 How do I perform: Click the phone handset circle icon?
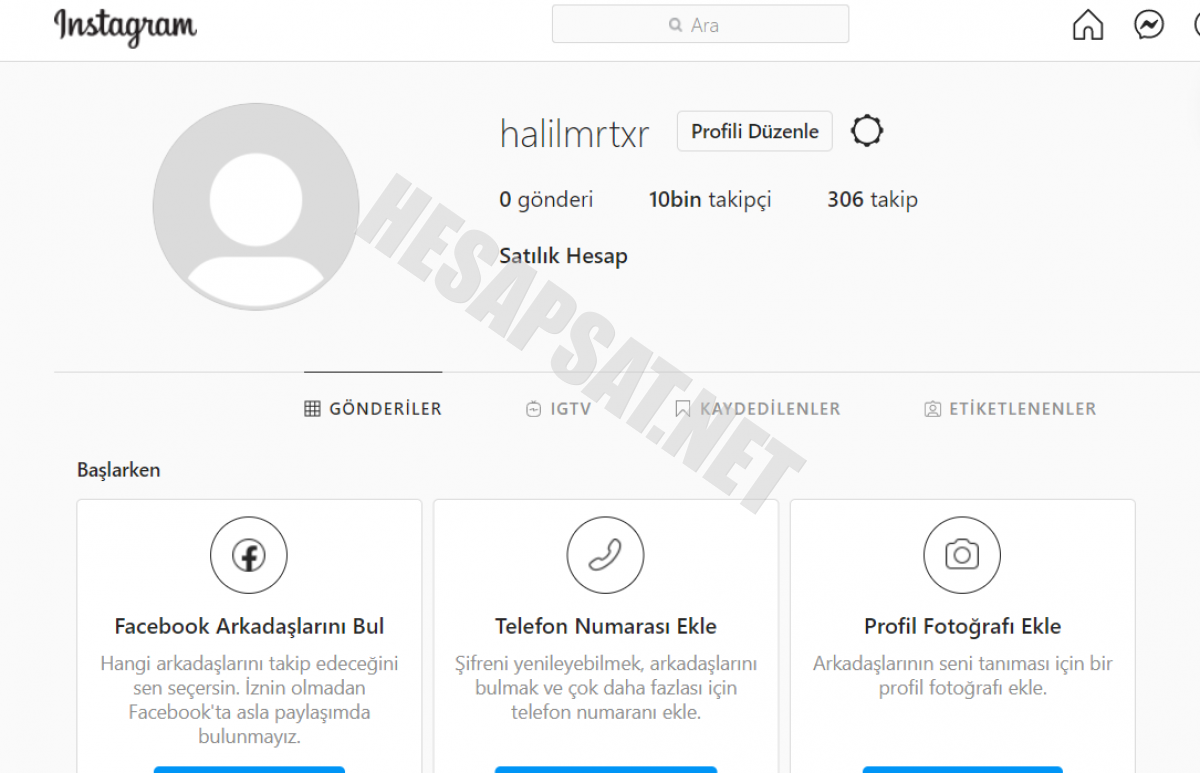point(605,555)
